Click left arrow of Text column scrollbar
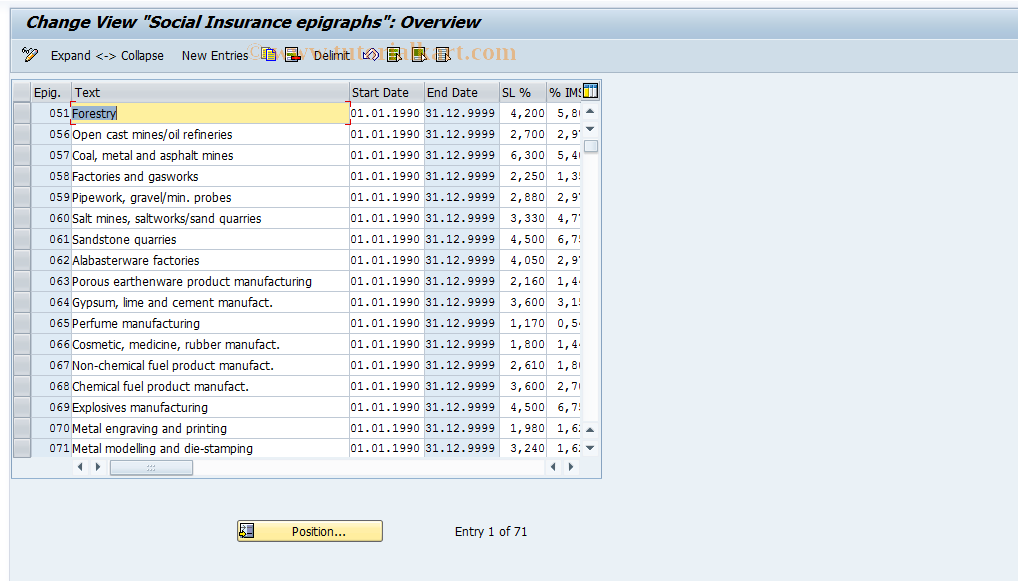Viewport: 1018px width, 581px height. (x=80, y=467)
